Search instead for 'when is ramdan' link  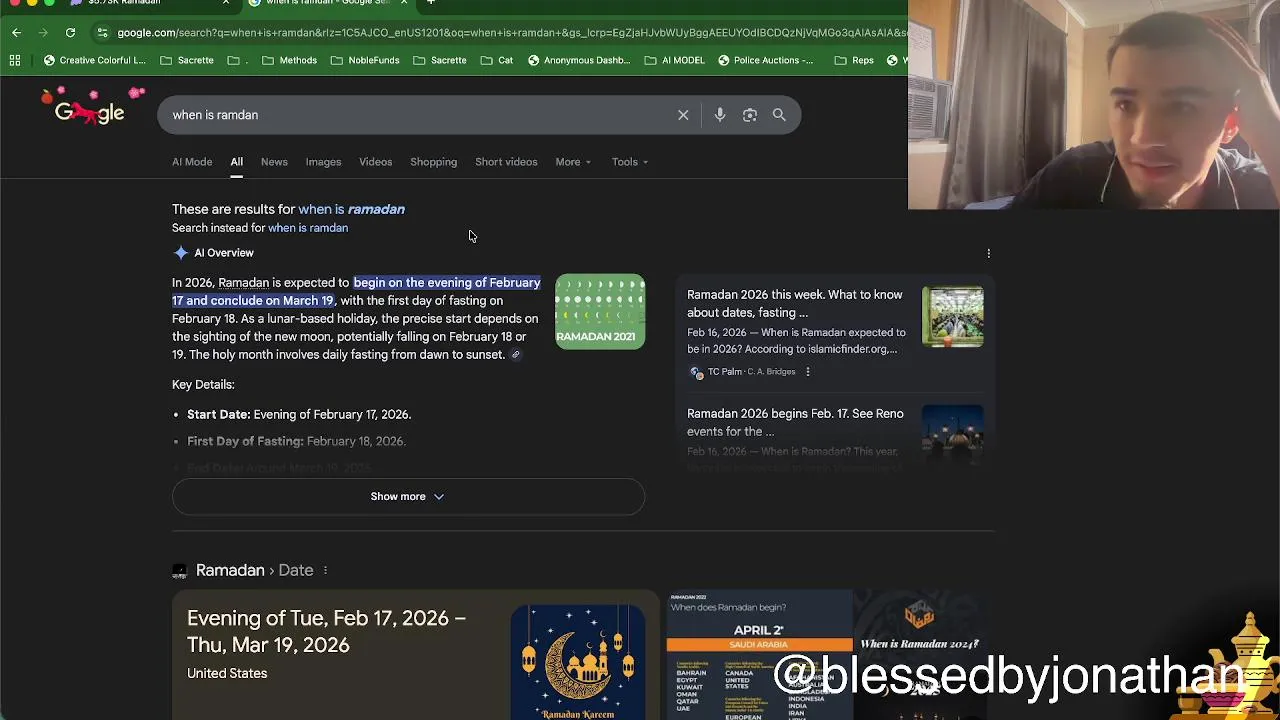click(x=308, y=228)
